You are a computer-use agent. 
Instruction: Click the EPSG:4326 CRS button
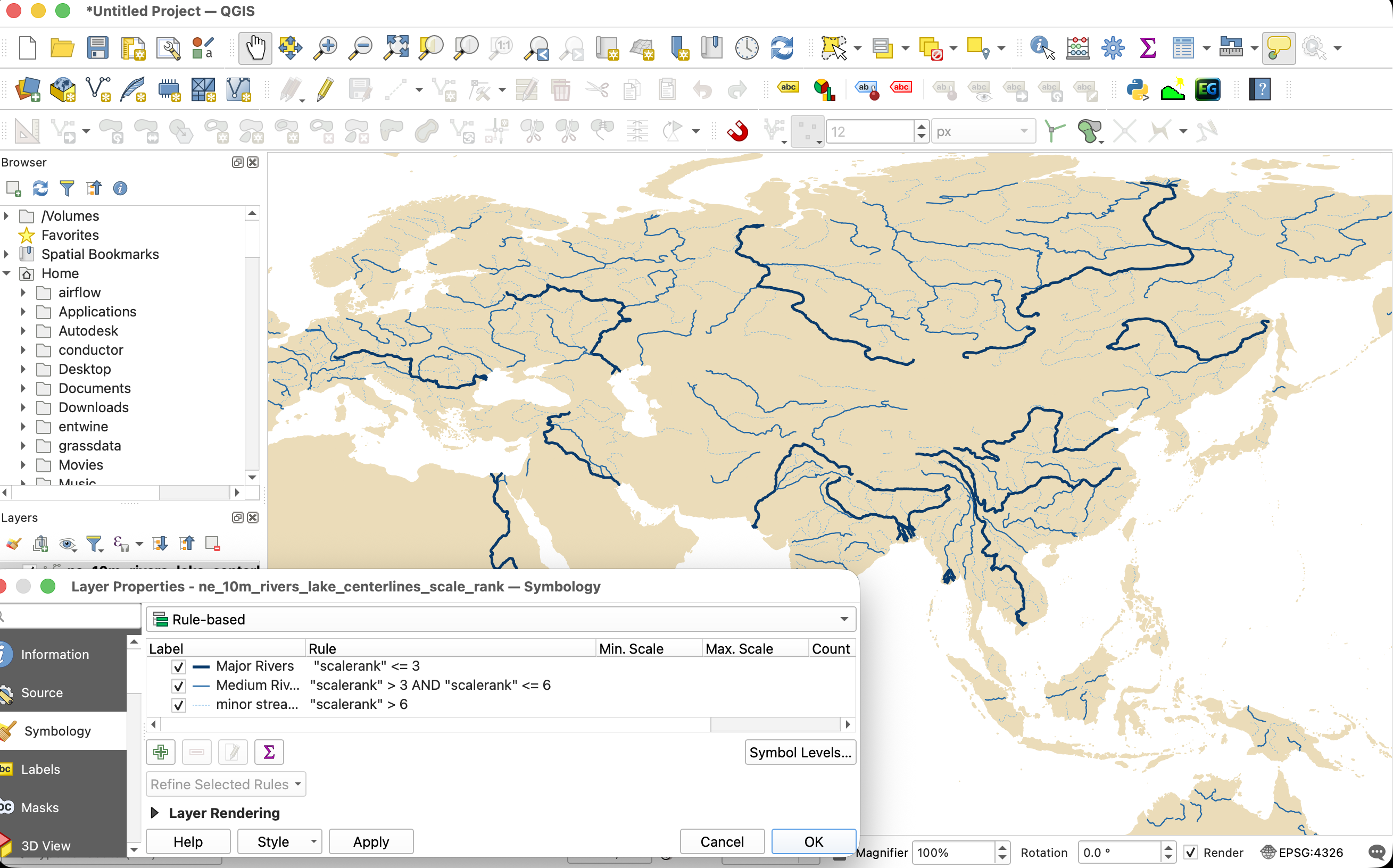1302,853
